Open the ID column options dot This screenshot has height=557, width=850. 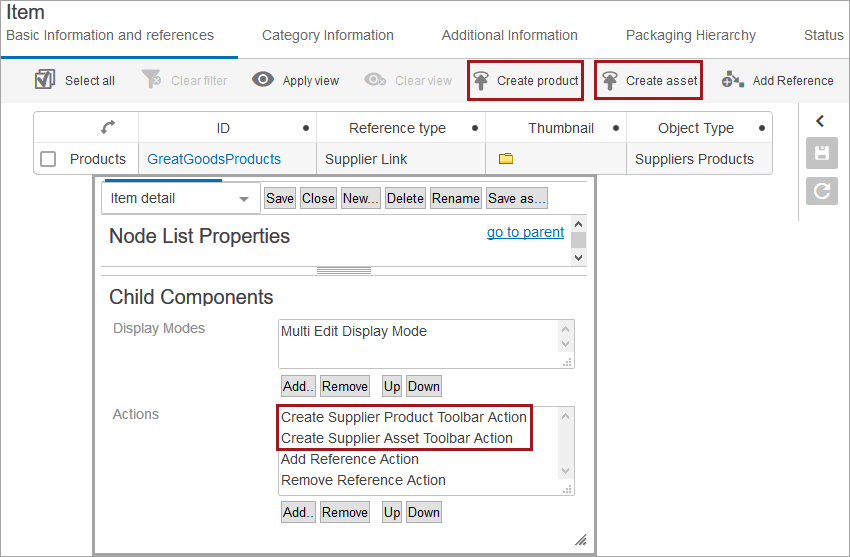pos(305,128)
